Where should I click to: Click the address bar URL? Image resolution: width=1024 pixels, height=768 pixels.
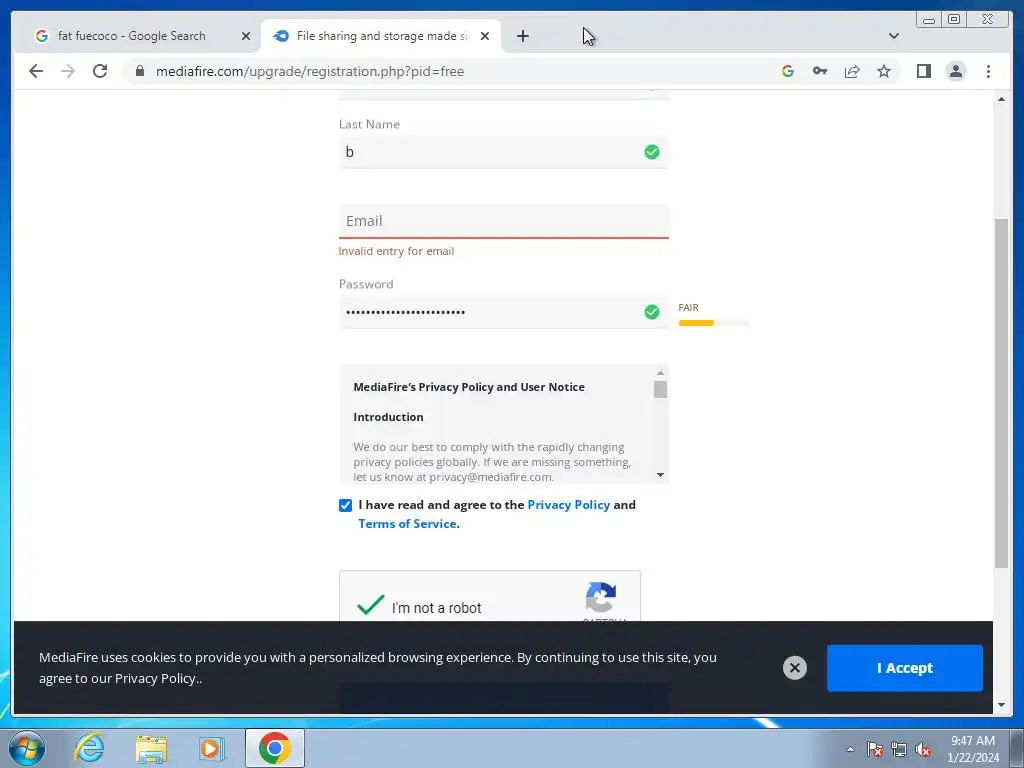click(310, 71)
